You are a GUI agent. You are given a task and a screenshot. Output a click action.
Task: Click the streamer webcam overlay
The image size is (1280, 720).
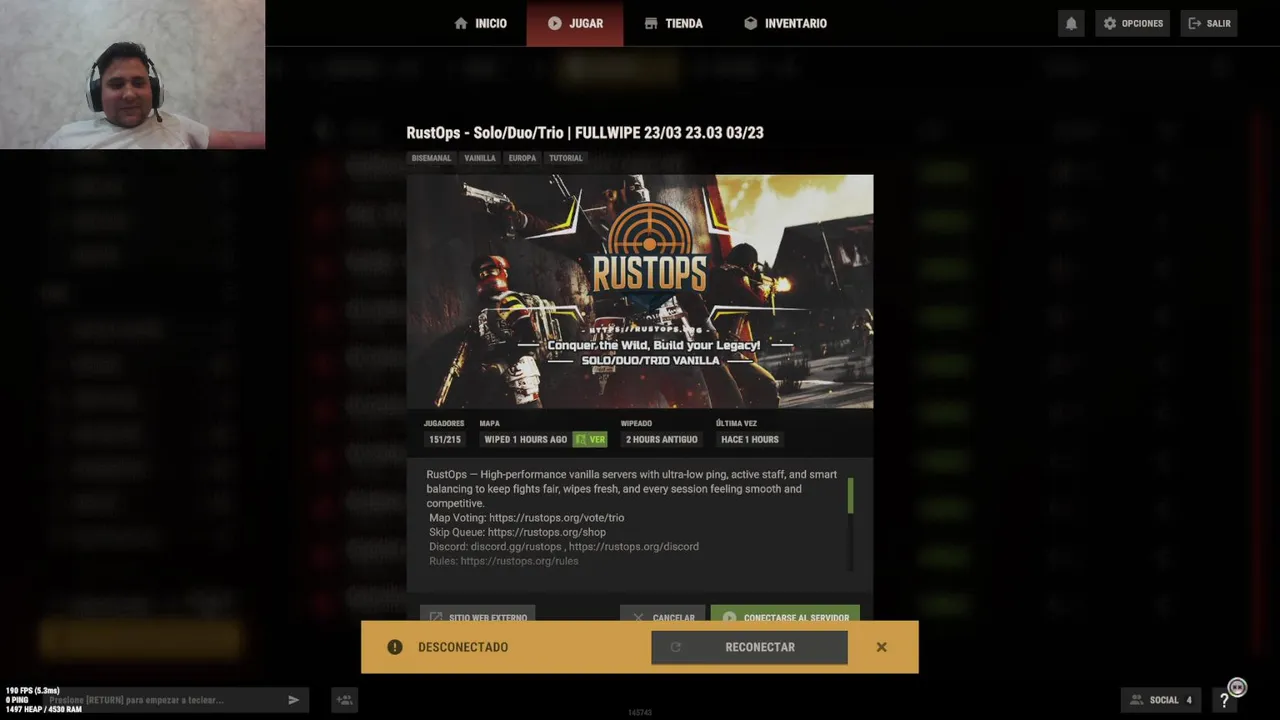pos(132,74)
